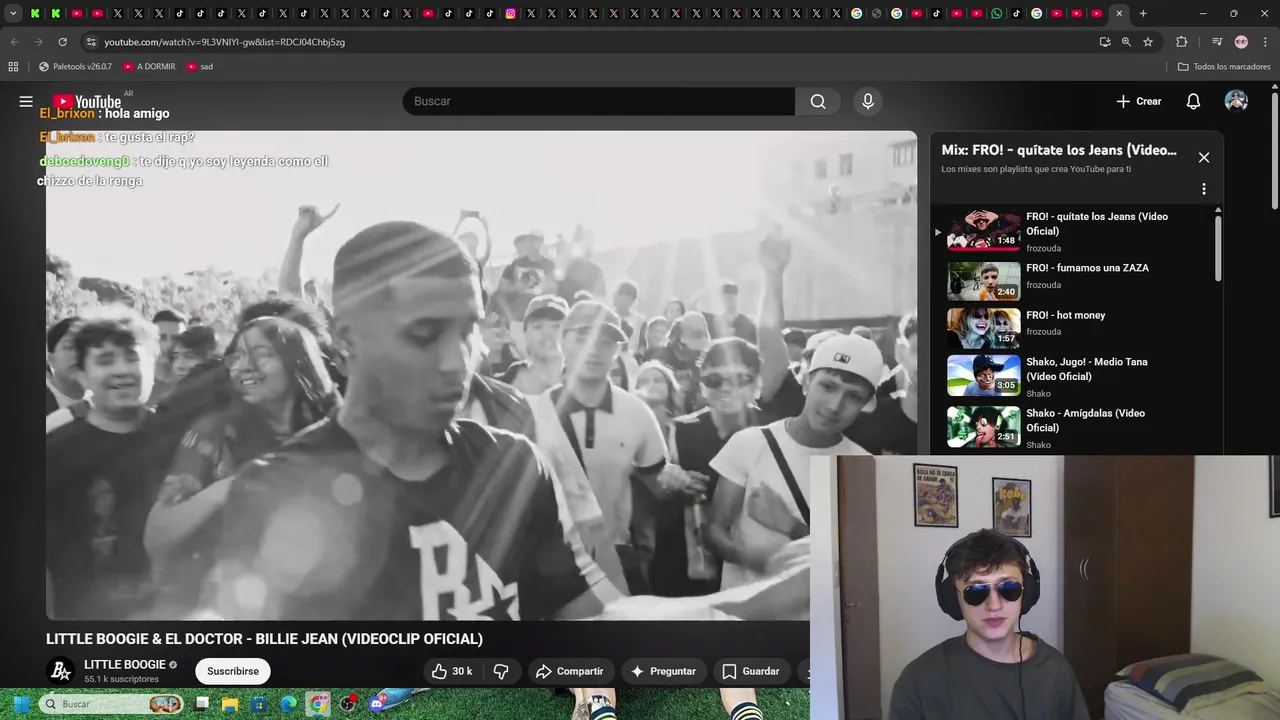Open the A DORMIR bookmark
The width and height of the screenshot is (1280, 720).
pos(149,67)
